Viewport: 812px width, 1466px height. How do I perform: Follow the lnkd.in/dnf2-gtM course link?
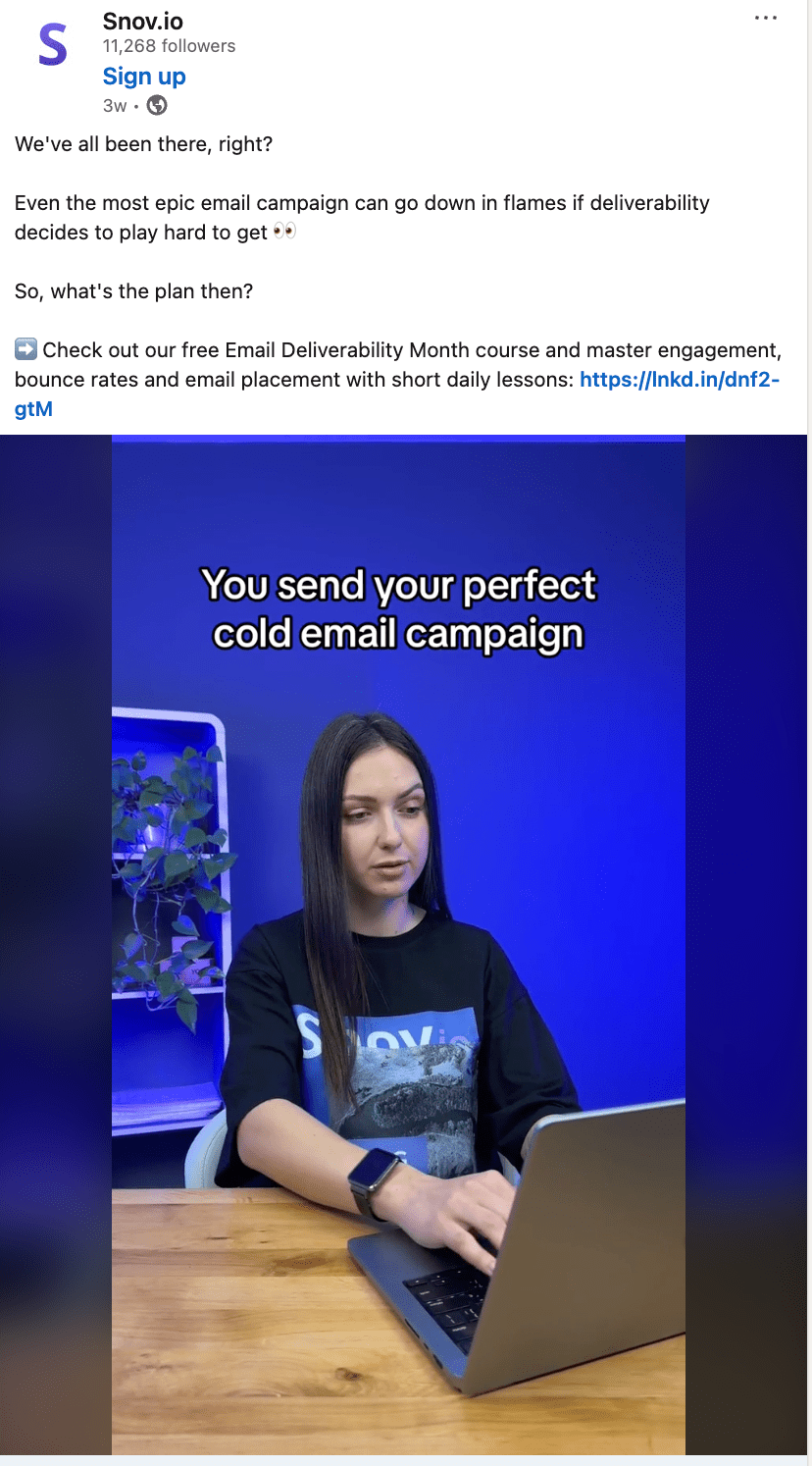tap(397, 394)
